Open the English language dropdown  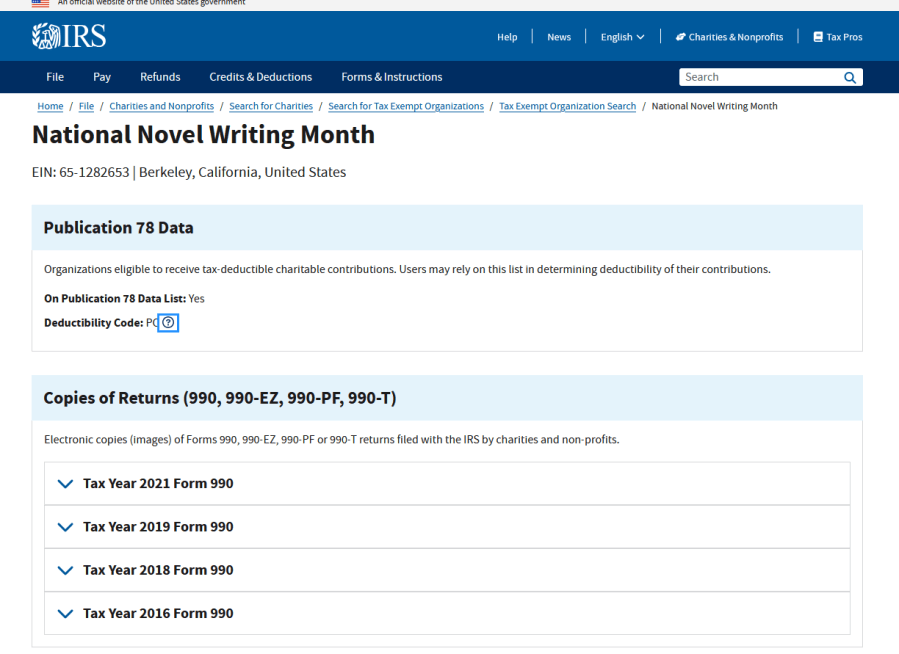point(622,36)
